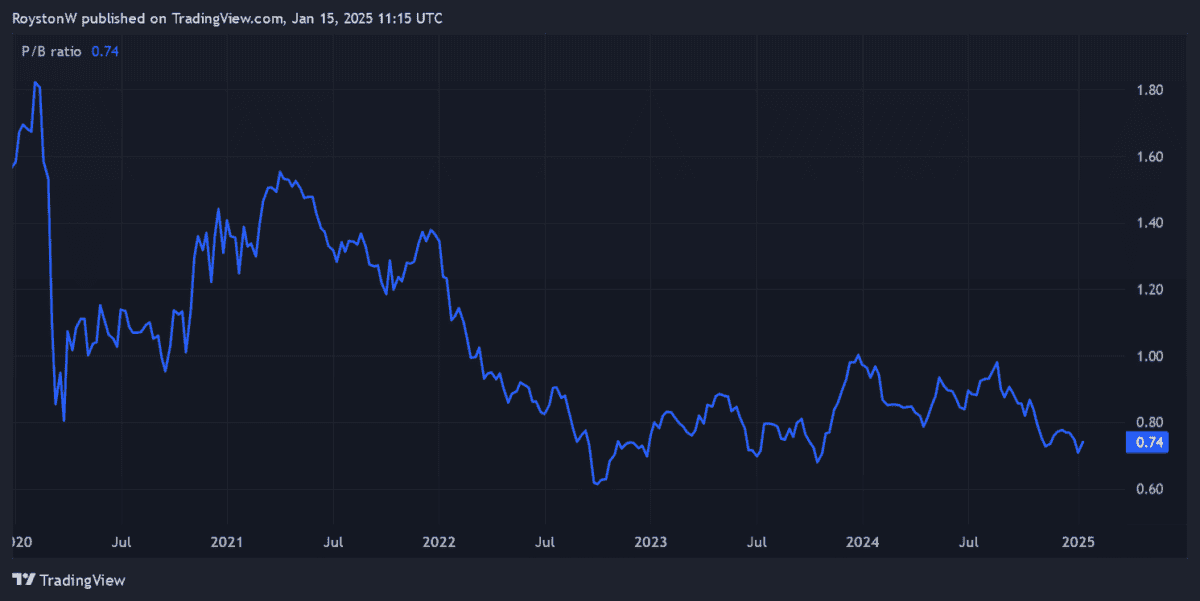Screen dimensions: 1200x601
Task: Click the 1.40 price axis label
Action: point(1150,223)
